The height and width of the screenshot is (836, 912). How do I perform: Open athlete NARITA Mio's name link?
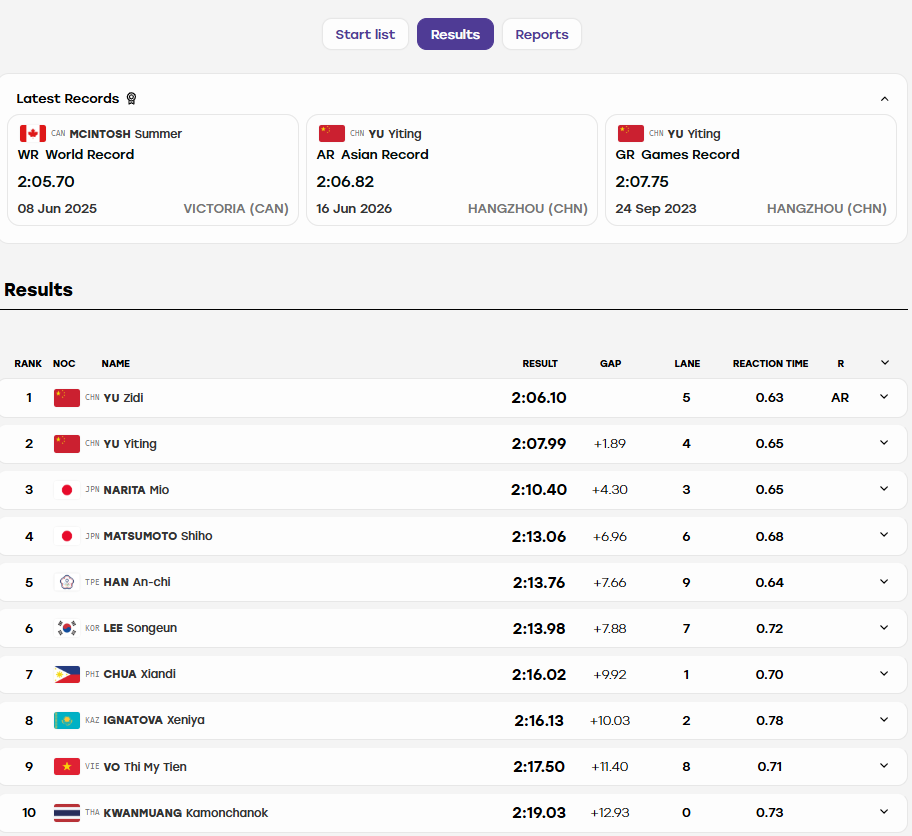pyautogui.click(x=136, y=490)
